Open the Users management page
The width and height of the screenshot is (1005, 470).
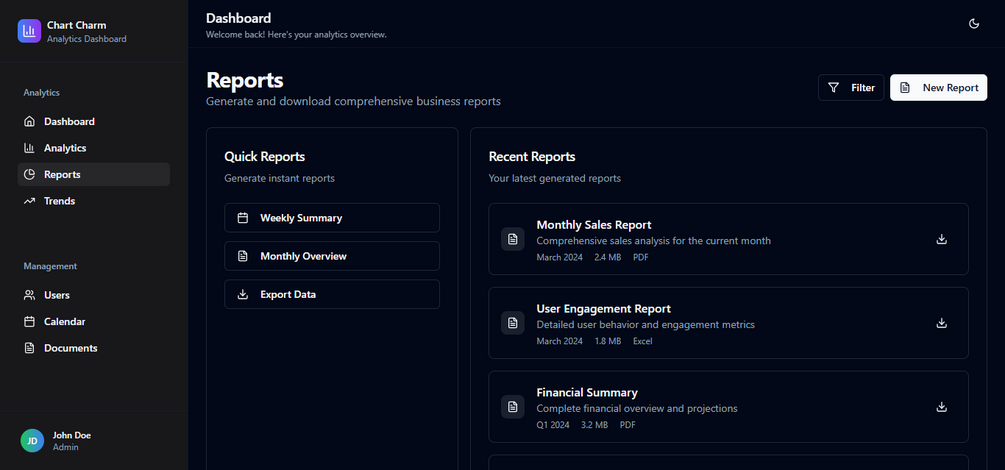tap(57, 295)
